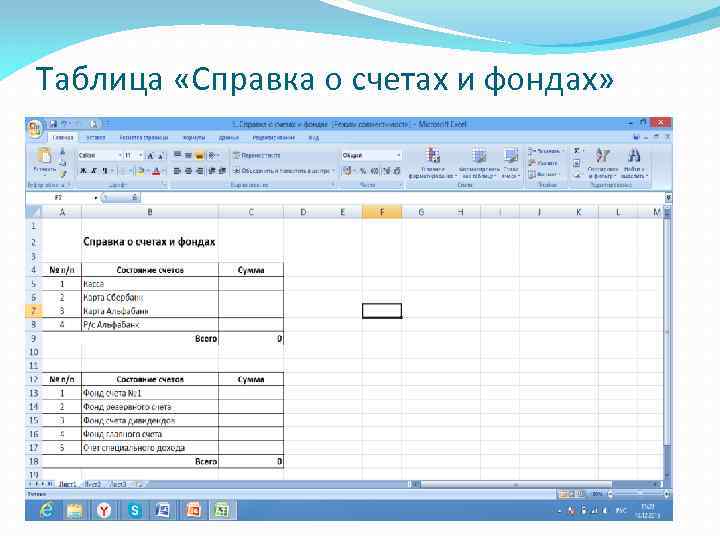Image resolution: width=720 pixels, height=540 pixels.
Task: Click the decrease decimal icon
Action: (x=397, y=171)
